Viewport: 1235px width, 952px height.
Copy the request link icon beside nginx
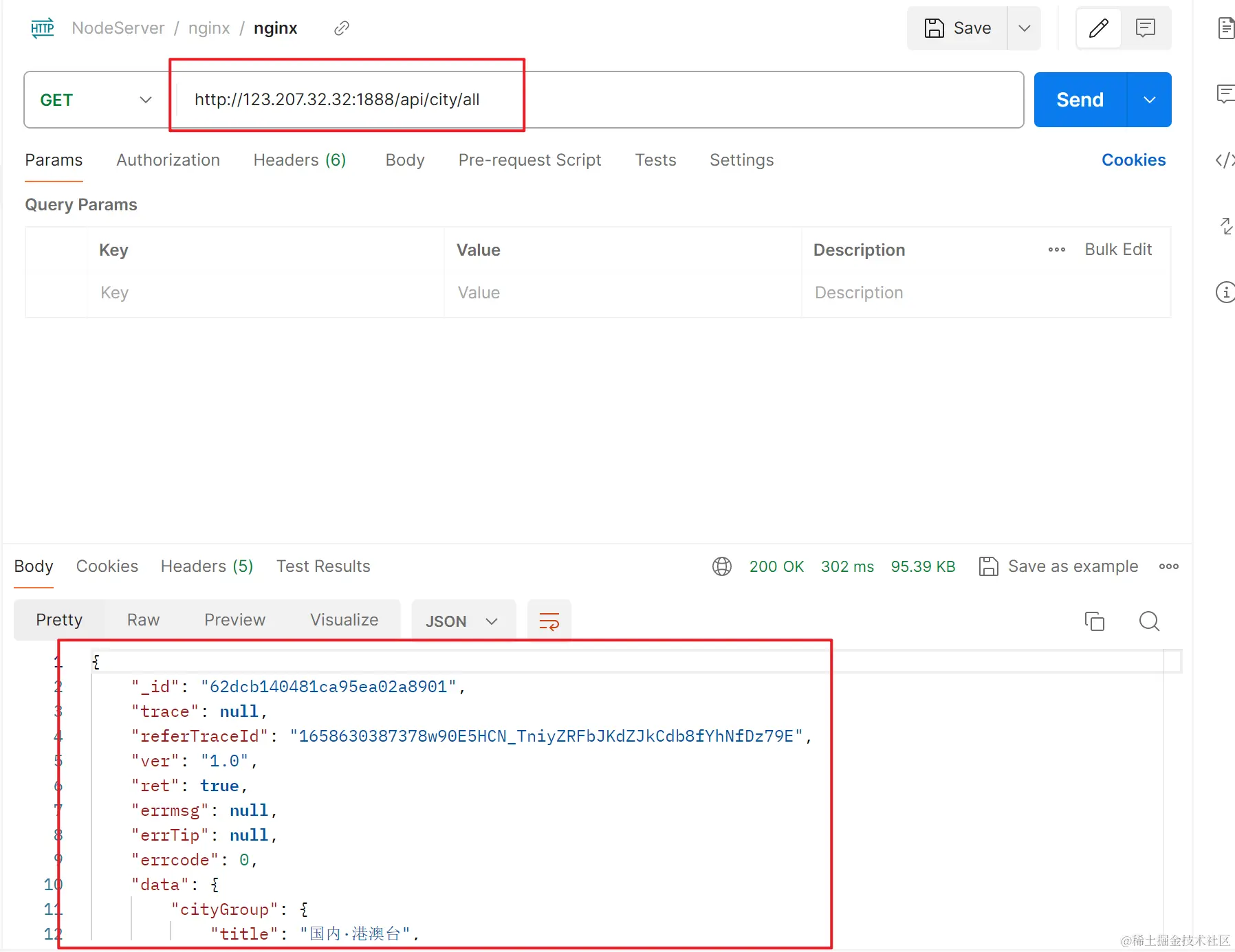point(342,28)
